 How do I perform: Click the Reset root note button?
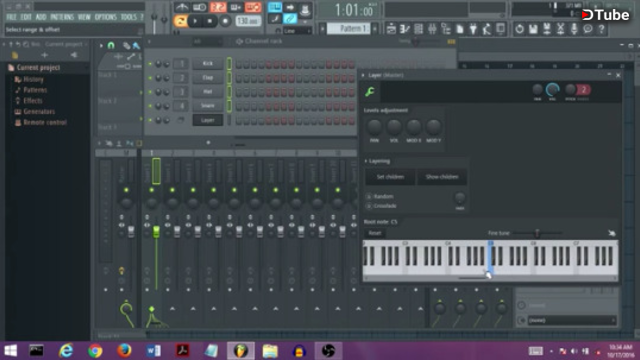(375, 233)
